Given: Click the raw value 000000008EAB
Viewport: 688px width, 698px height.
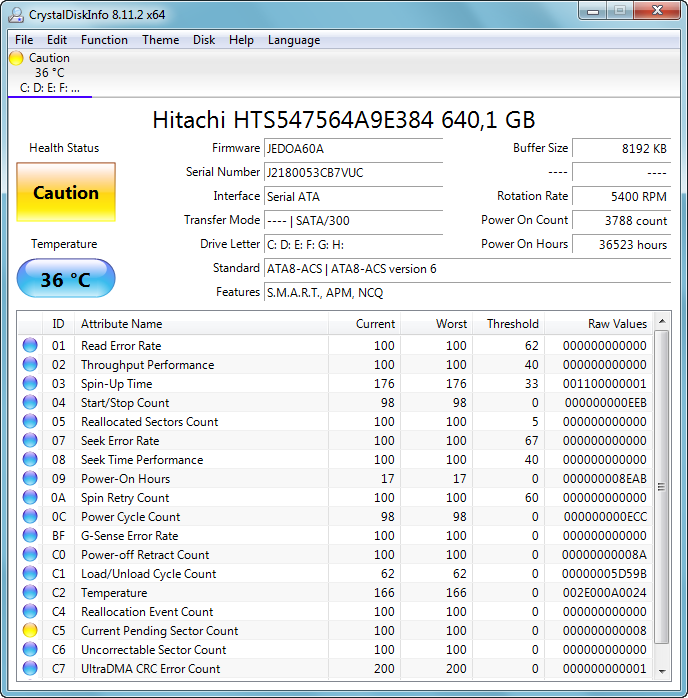Looking at the screenshot, I should [x=604, y=479].
